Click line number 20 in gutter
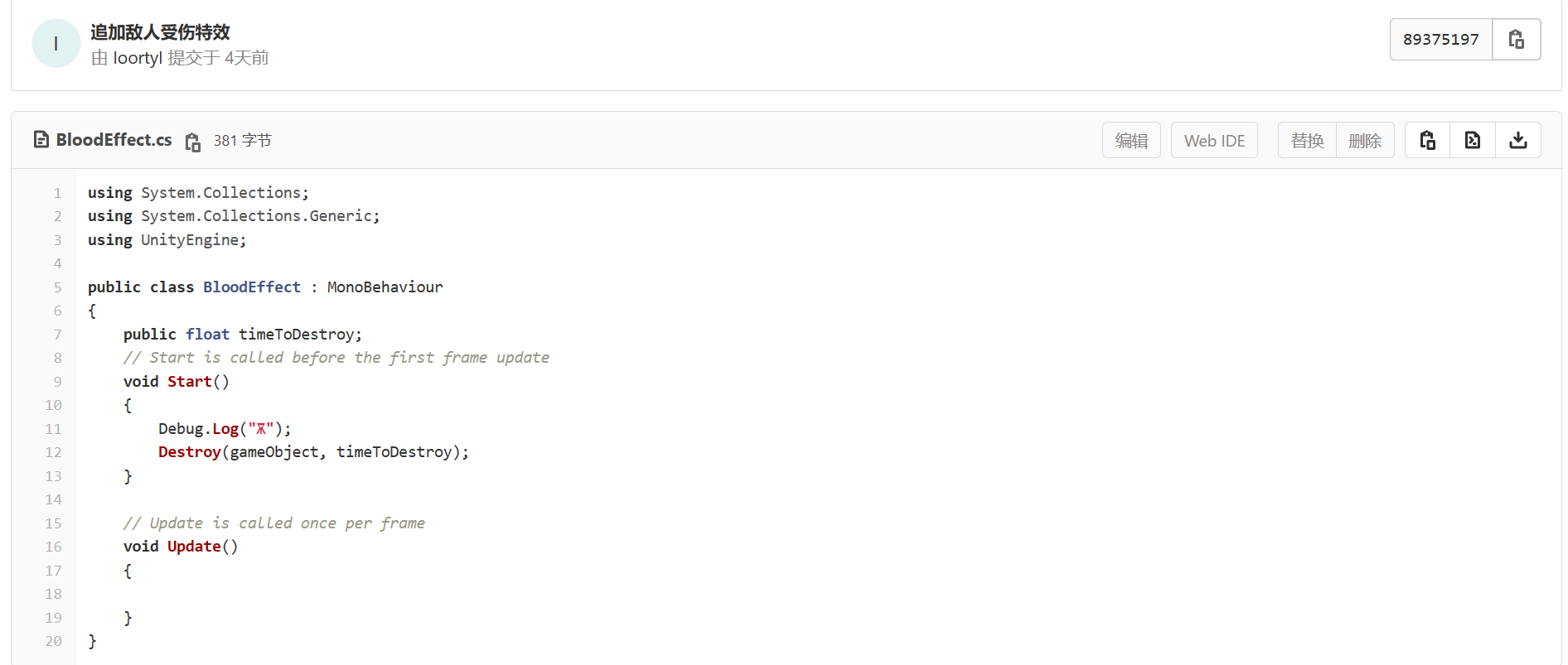 [53, 641]
